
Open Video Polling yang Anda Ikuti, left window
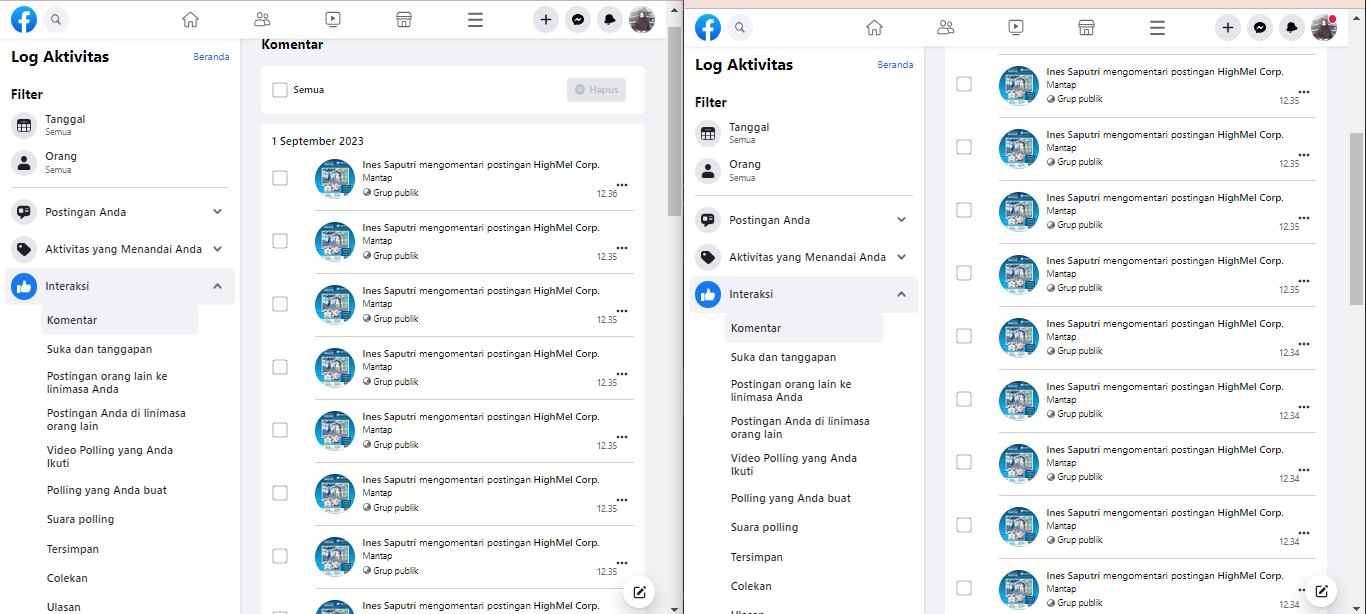pyautogui.click(x=110, y=457)
